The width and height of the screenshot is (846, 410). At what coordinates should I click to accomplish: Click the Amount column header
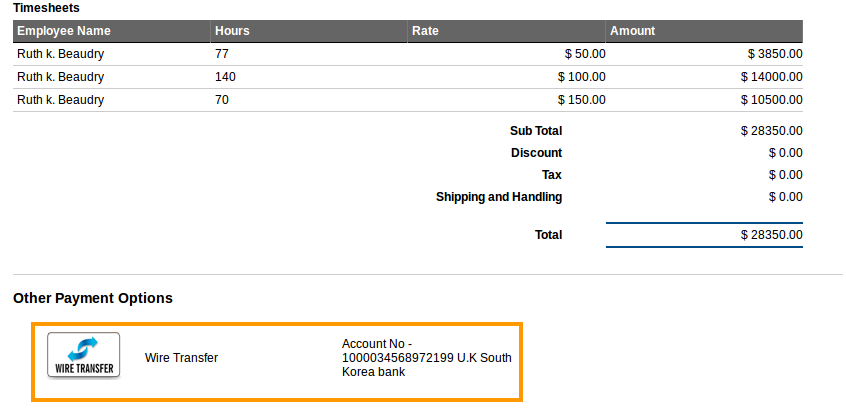[632, 31]
